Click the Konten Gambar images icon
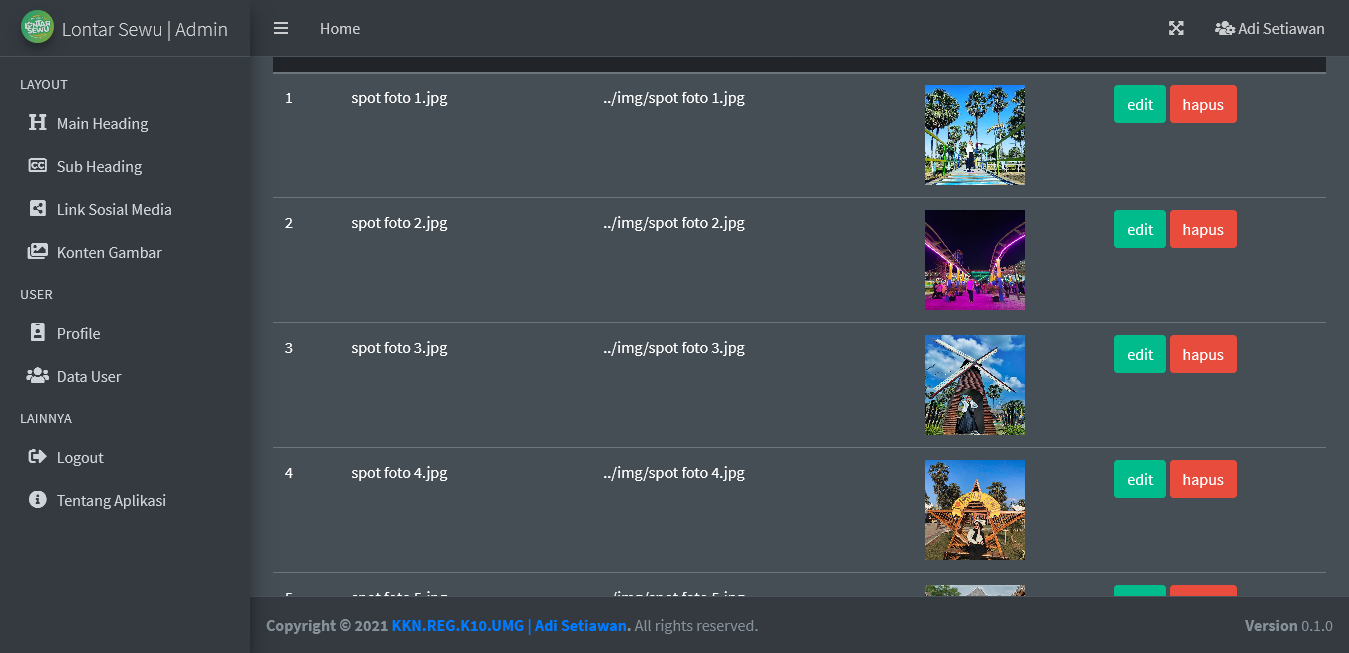The image size is (1349, 653). click(38, 252)
